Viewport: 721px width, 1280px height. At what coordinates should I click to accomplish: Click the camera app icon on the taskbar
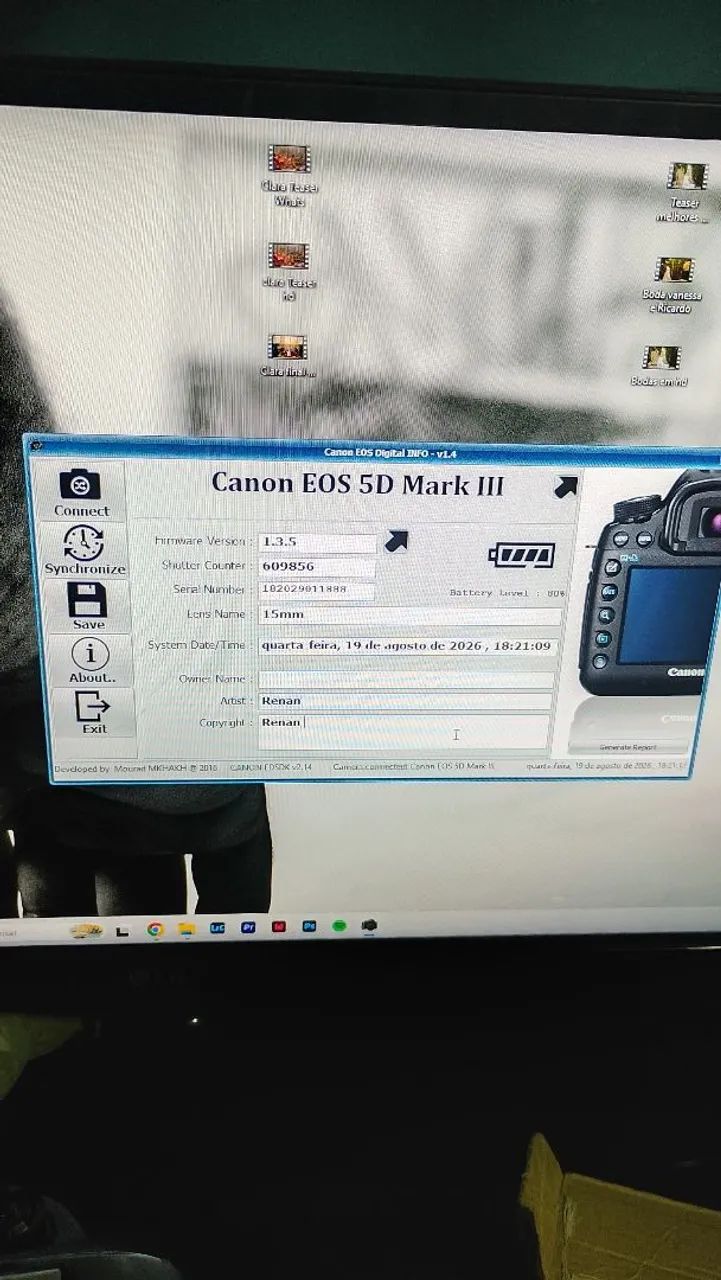[369, 925]
